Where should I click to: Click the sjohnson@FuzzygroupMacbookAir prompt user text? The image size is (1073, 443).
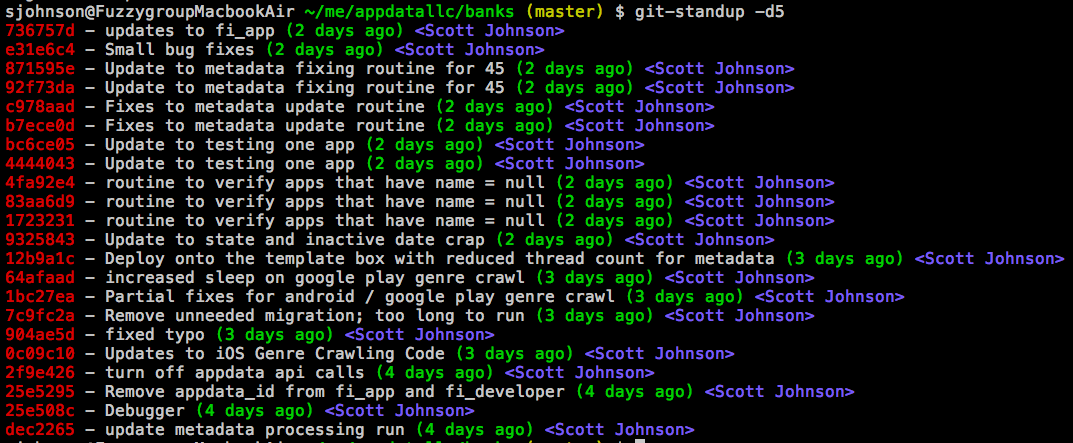tap(151, 11)
